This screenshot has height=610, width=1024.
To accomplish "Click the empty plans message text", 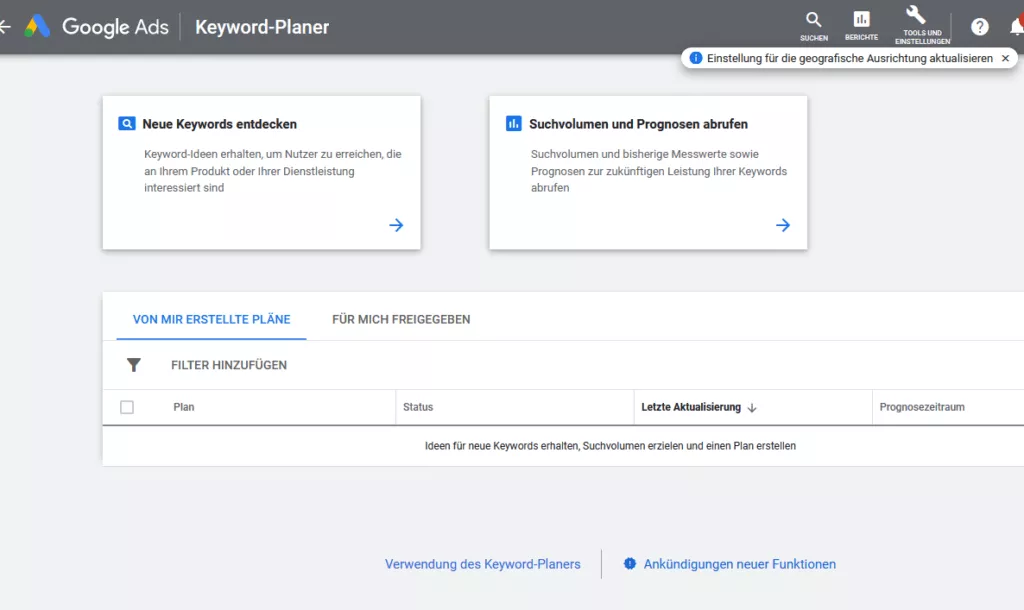I will coord(610,446).
